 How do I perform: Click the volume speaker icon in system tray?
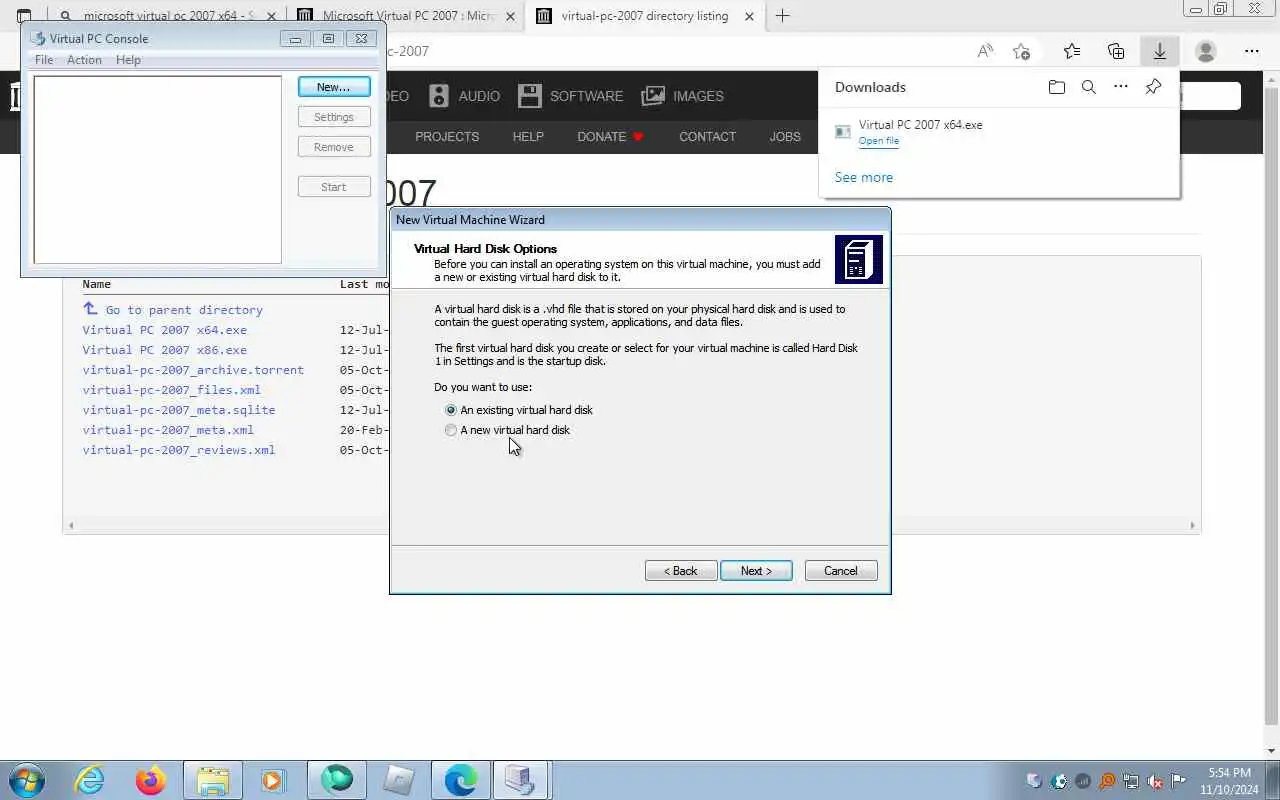pyautogui.click(x=1156, y=781)
